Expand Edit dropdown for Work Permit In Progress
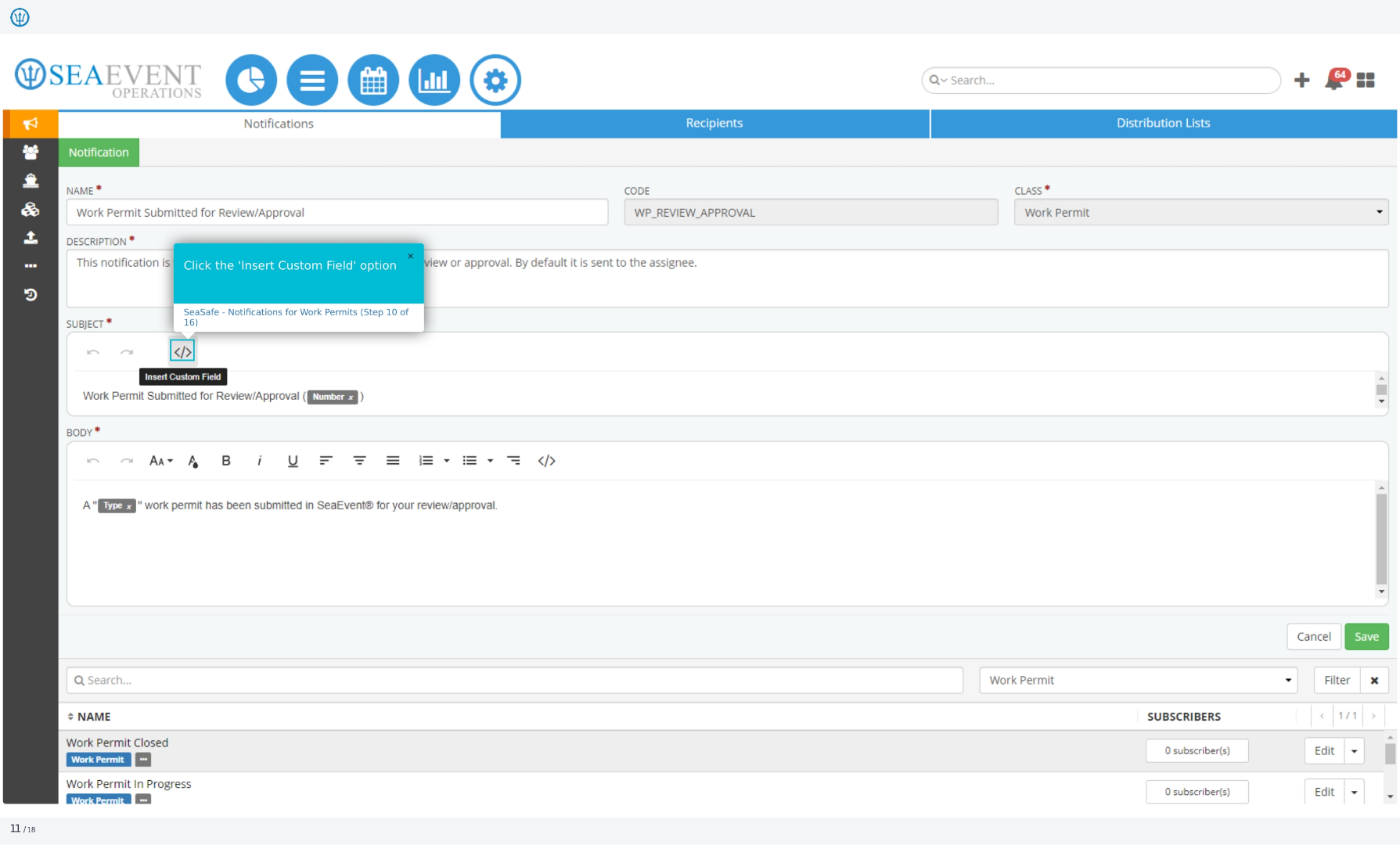 pos(1355,792)
